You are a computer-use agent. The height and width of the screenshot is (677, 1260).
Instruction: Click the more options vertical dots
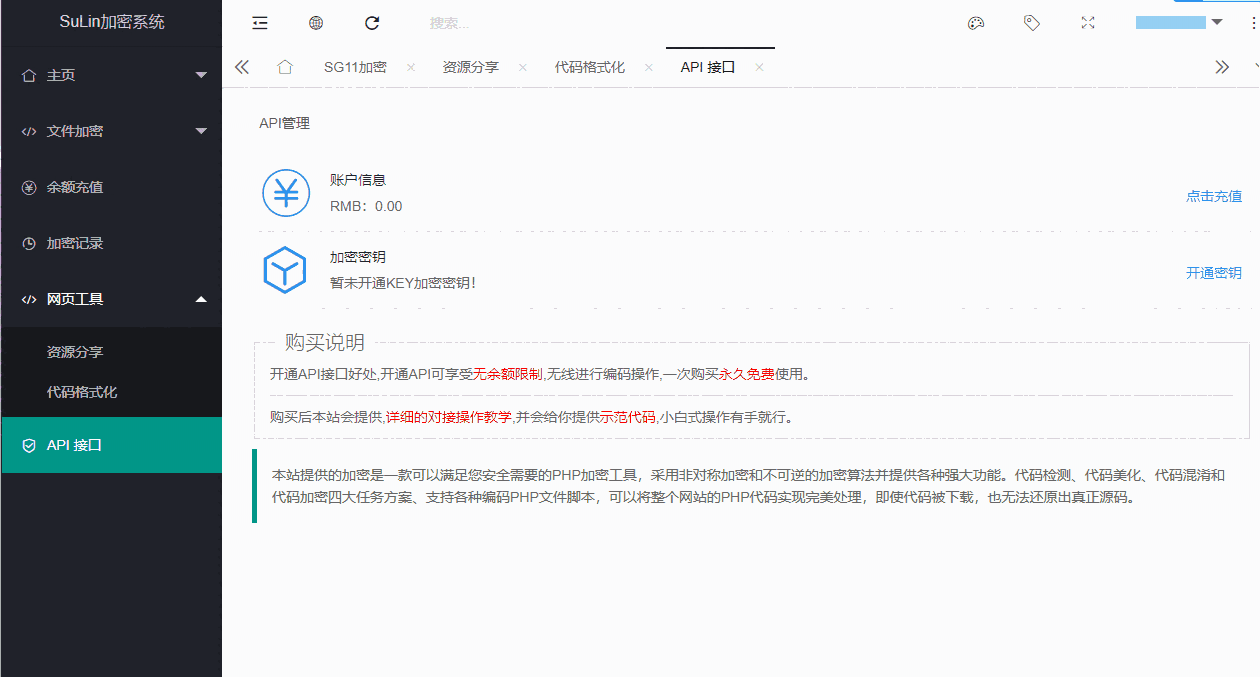coord(1253,23)
